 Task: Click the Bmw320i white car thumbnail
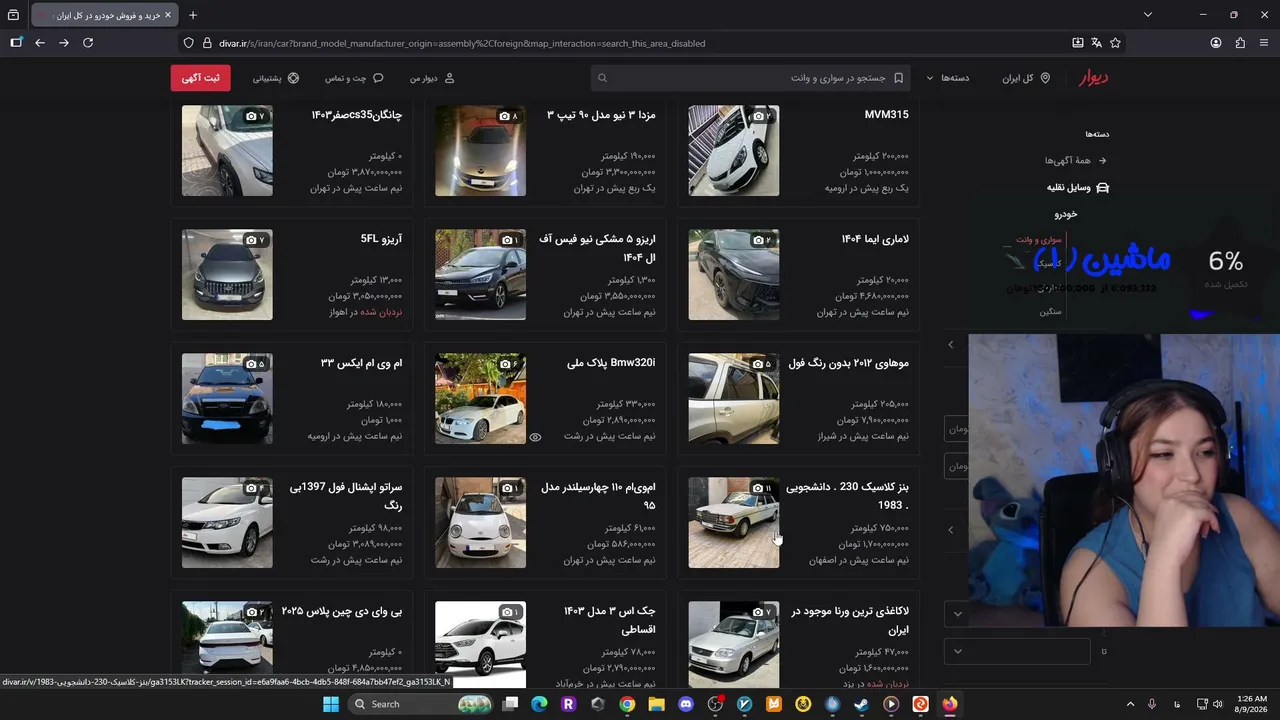480,399
